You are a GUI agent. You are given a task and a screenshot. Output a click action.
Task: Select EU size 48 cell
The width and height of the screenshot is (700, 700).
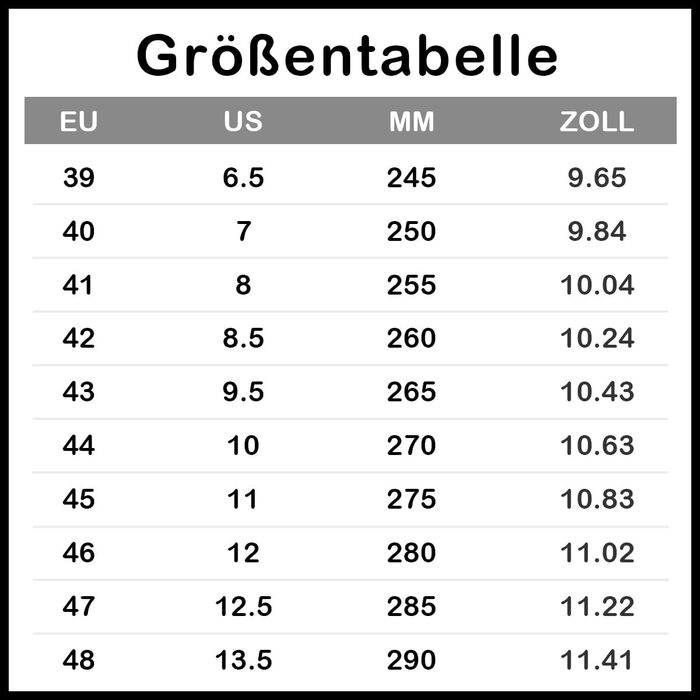click(79, 660)
